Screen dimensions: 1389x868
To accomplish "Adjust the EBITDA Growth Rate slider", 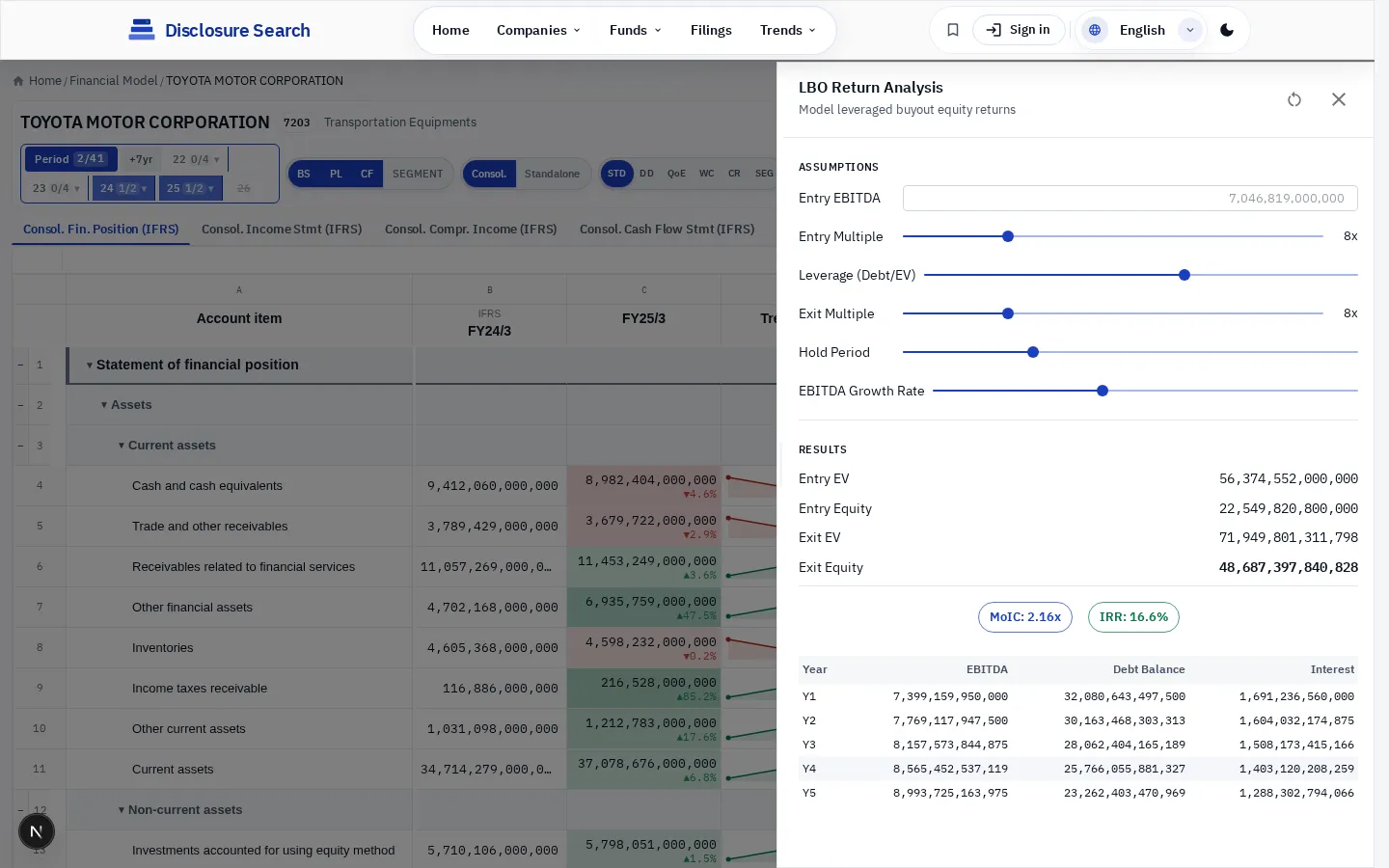I will click(1145, 391).
